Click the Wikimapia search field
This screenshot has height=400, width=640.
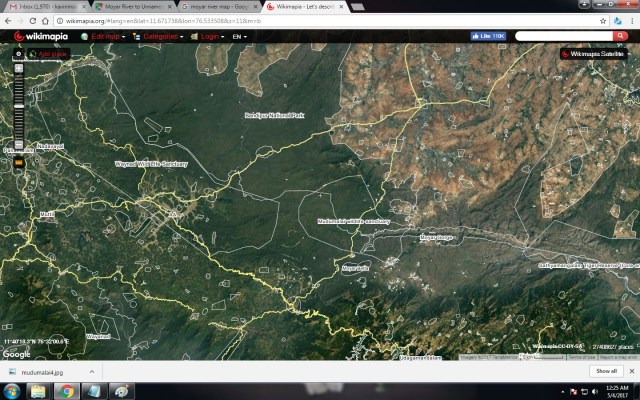pyautogui.click(x=573, y=36)
